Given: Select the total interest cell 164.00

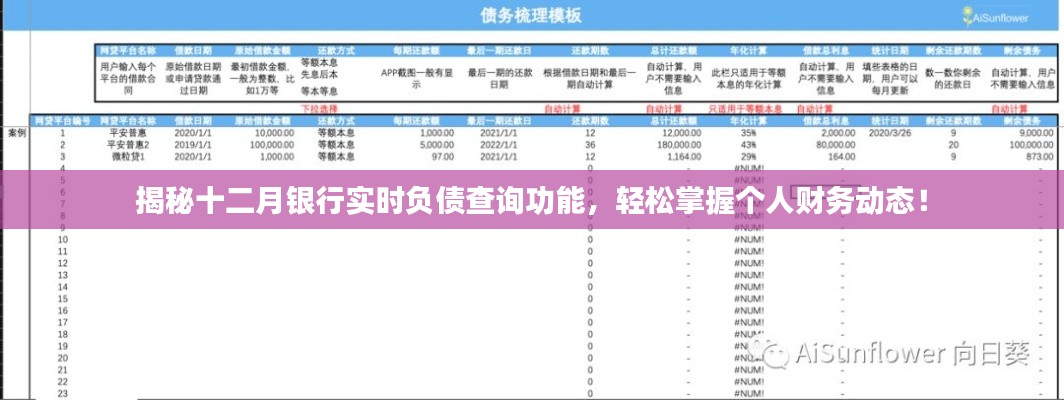Looking at the screenshot, I should coord(842,157).
